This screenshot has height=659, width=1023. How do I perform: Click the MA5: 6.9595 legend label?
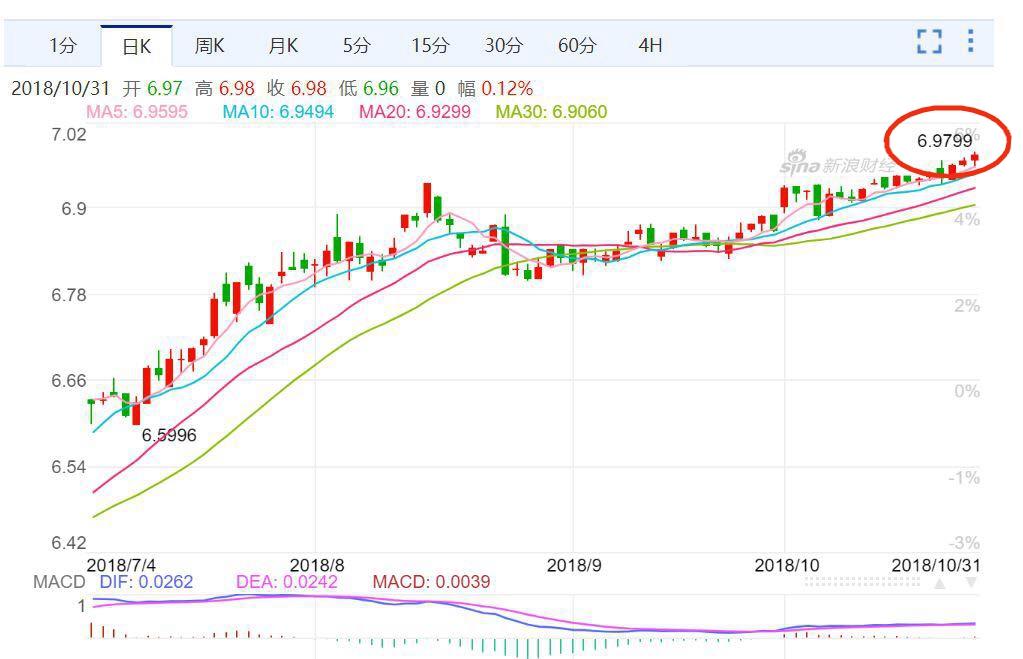(x=137, y=112)
